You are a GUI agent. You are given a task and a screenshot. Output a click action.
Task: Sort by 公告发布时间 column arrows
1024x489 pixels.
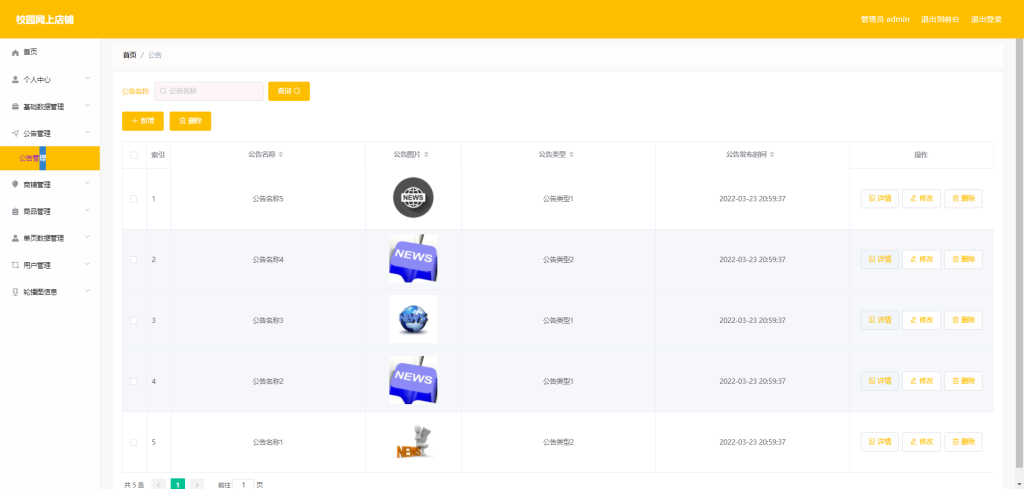click(772, 155)
